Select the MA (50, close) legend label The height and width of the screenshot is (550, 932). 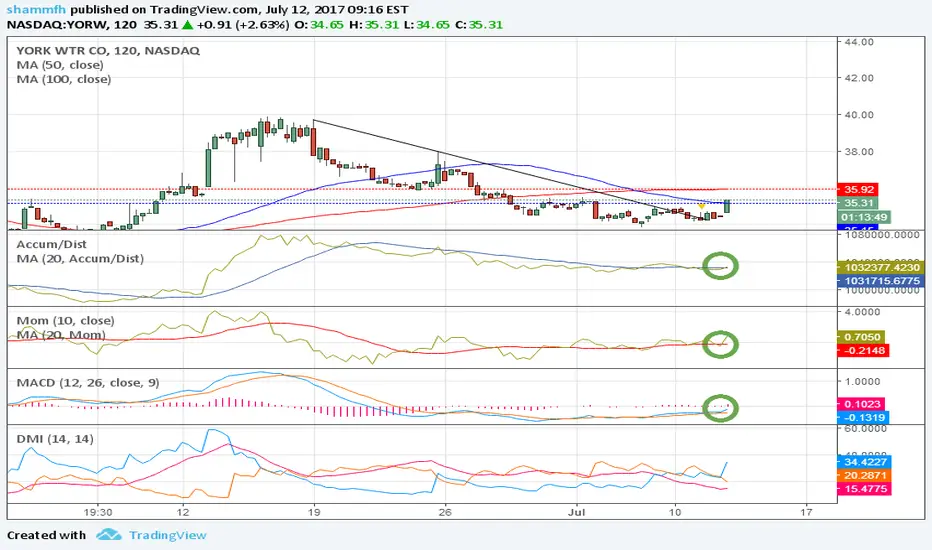60,65
